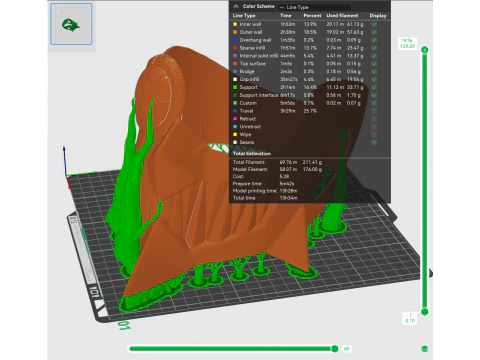The image size is (480, 360).
Task: Toggle Outer wall display checkbox
Action: click(x=374, y=32)
